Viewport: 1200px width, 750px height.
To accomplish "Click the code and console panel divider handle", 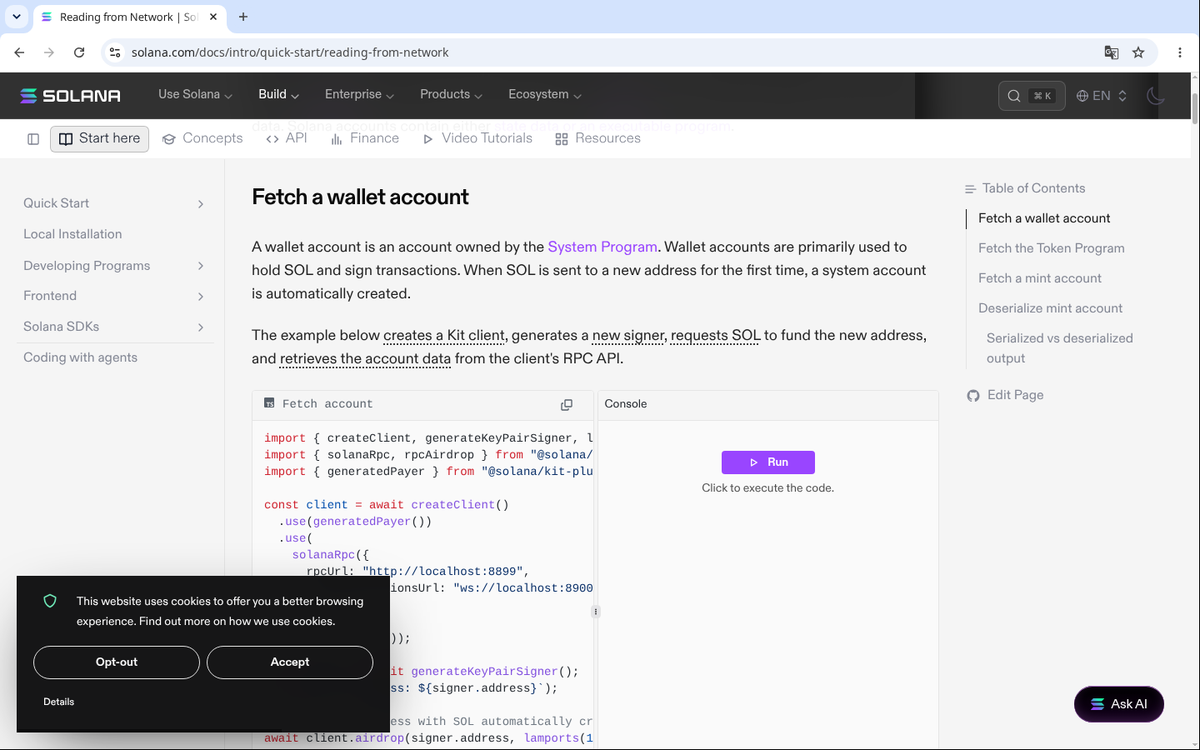I will coord(596,611).
